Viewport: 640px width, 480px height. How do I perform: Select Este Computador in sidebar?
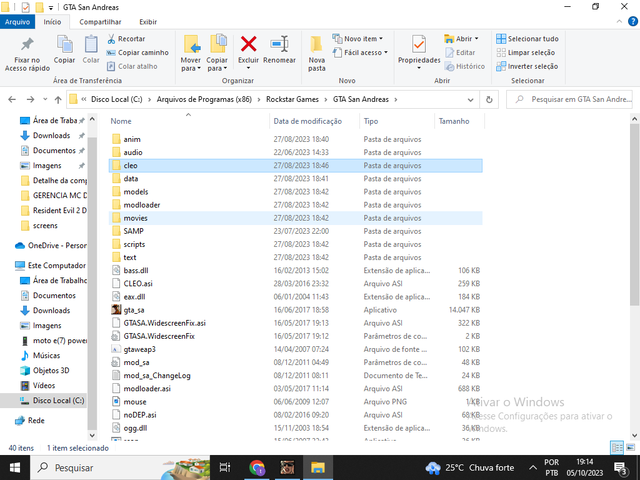51,266
